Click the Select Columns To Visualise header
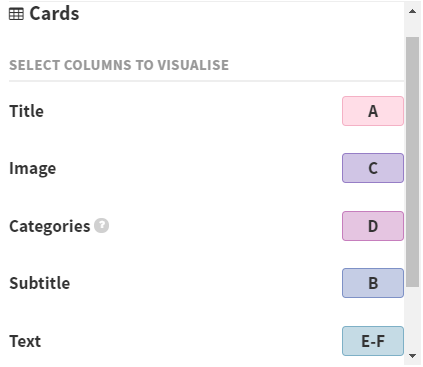423x367 pixels. pyautogui.click(x=119, y=65)
